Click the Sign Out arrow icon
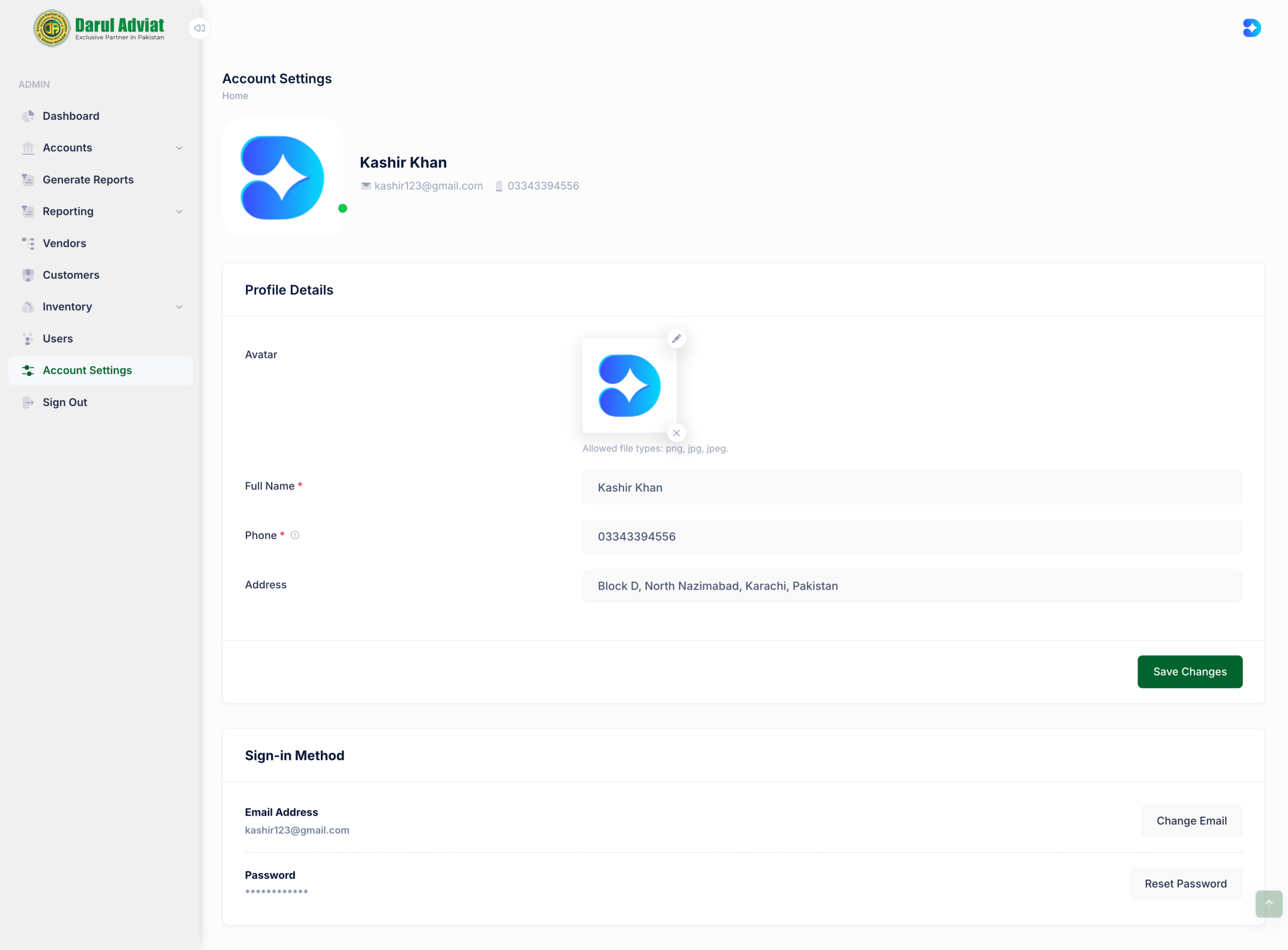 [x=28, y=403]
